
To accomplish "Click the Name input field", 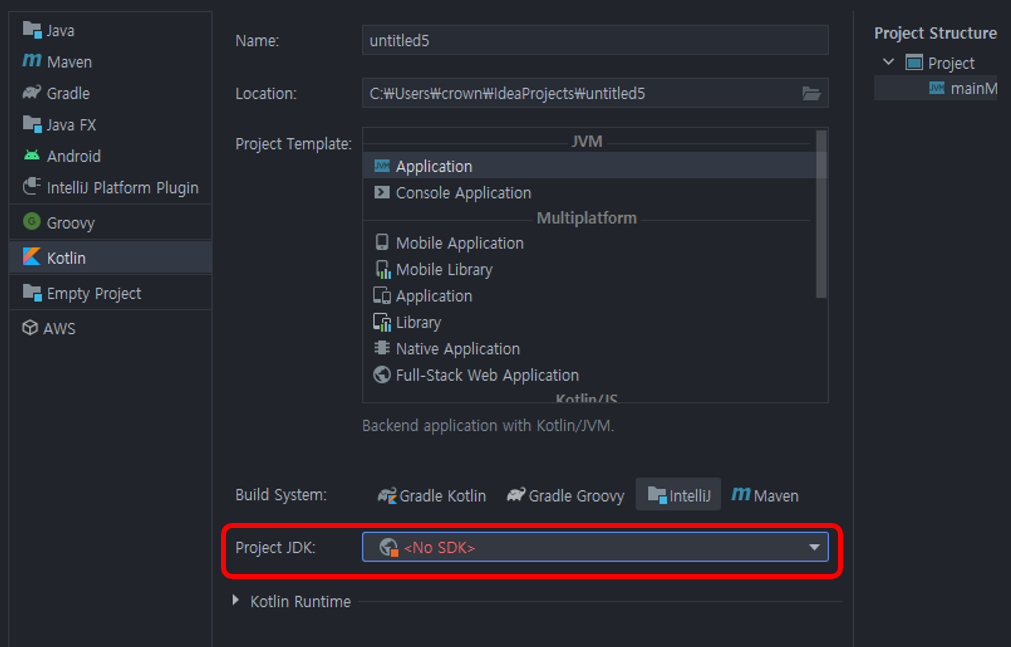I will 595,41.
